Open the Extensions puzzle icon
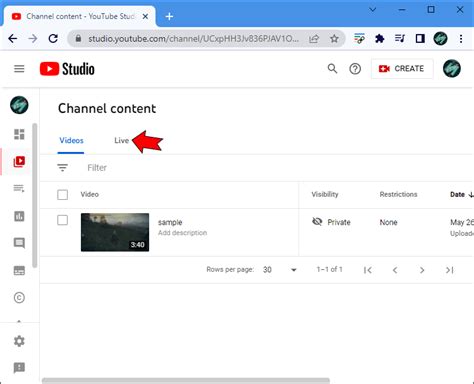Screen dimensions: 474x384 click(380, 39)
